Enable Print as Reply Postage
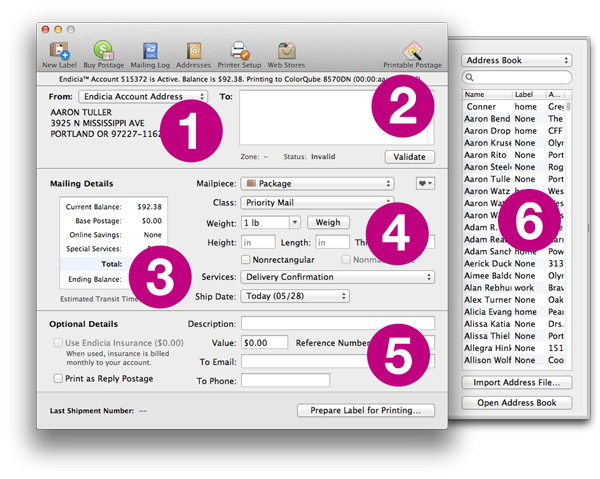Screen dimensions: 600x479 [x=58, y=378]
